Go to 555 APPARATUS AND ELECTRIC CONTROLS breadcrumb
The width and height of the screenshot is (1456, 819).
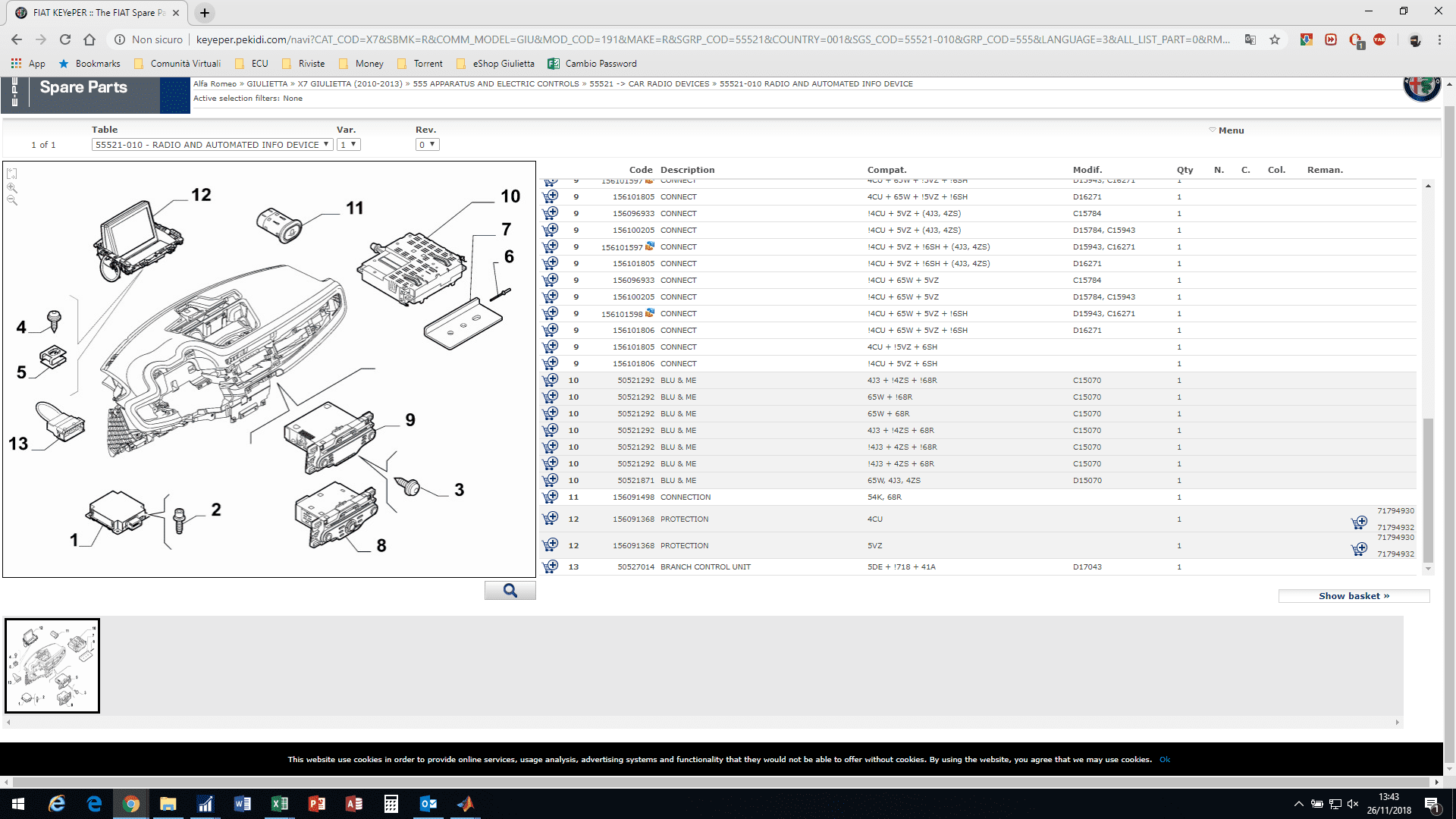pyautogui.click(x=496, y=84)
